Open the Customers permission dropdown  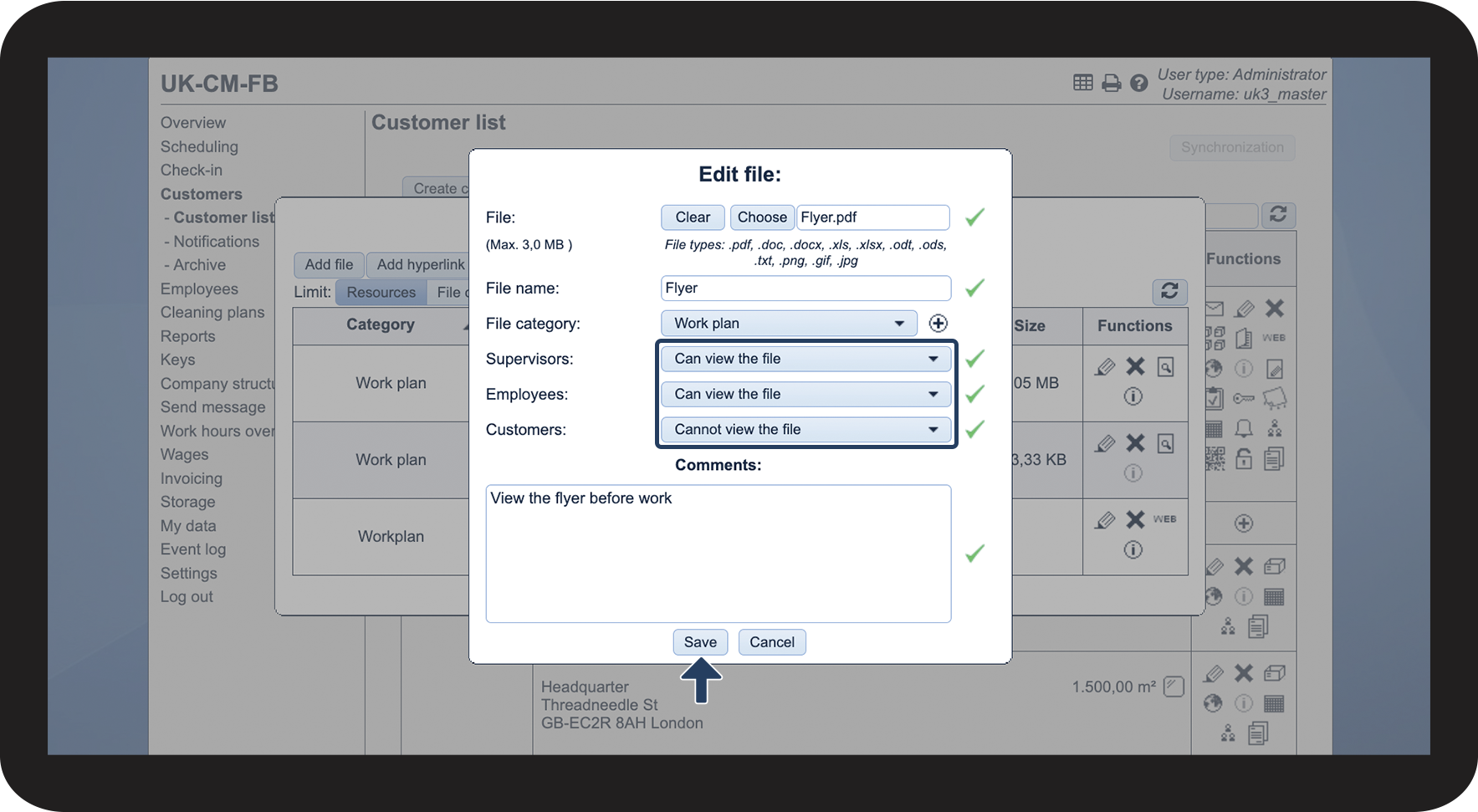805,430
